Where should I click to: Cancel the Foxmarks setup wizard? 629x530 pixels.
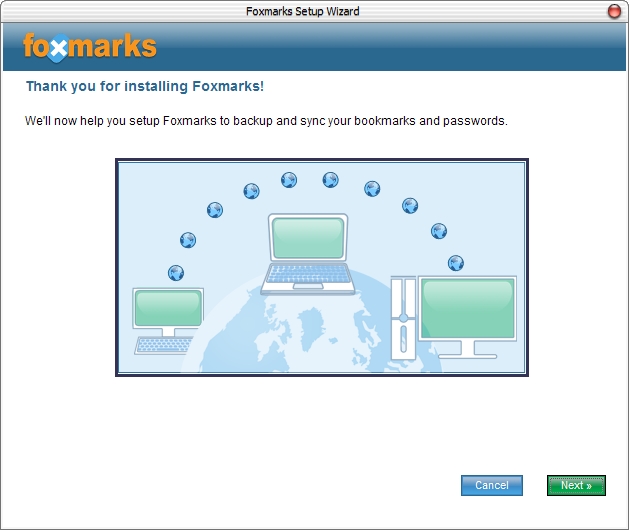point(491,485)
